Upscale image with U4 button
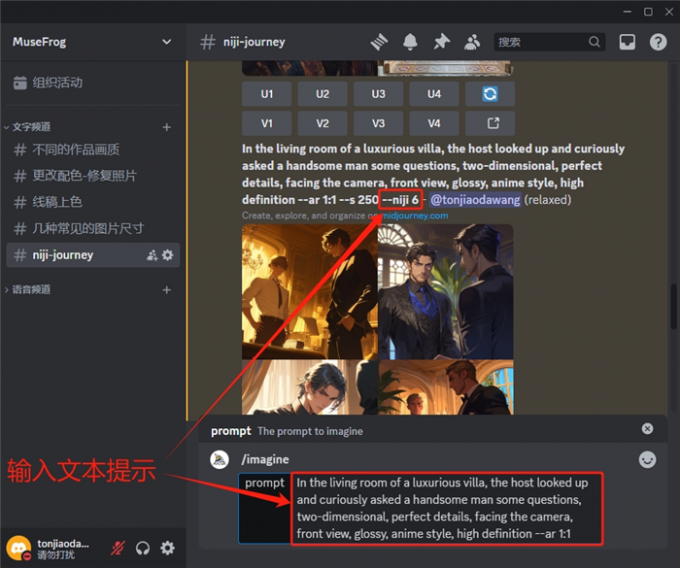This screenshot has height=568, width=680. tap(434, 94)
